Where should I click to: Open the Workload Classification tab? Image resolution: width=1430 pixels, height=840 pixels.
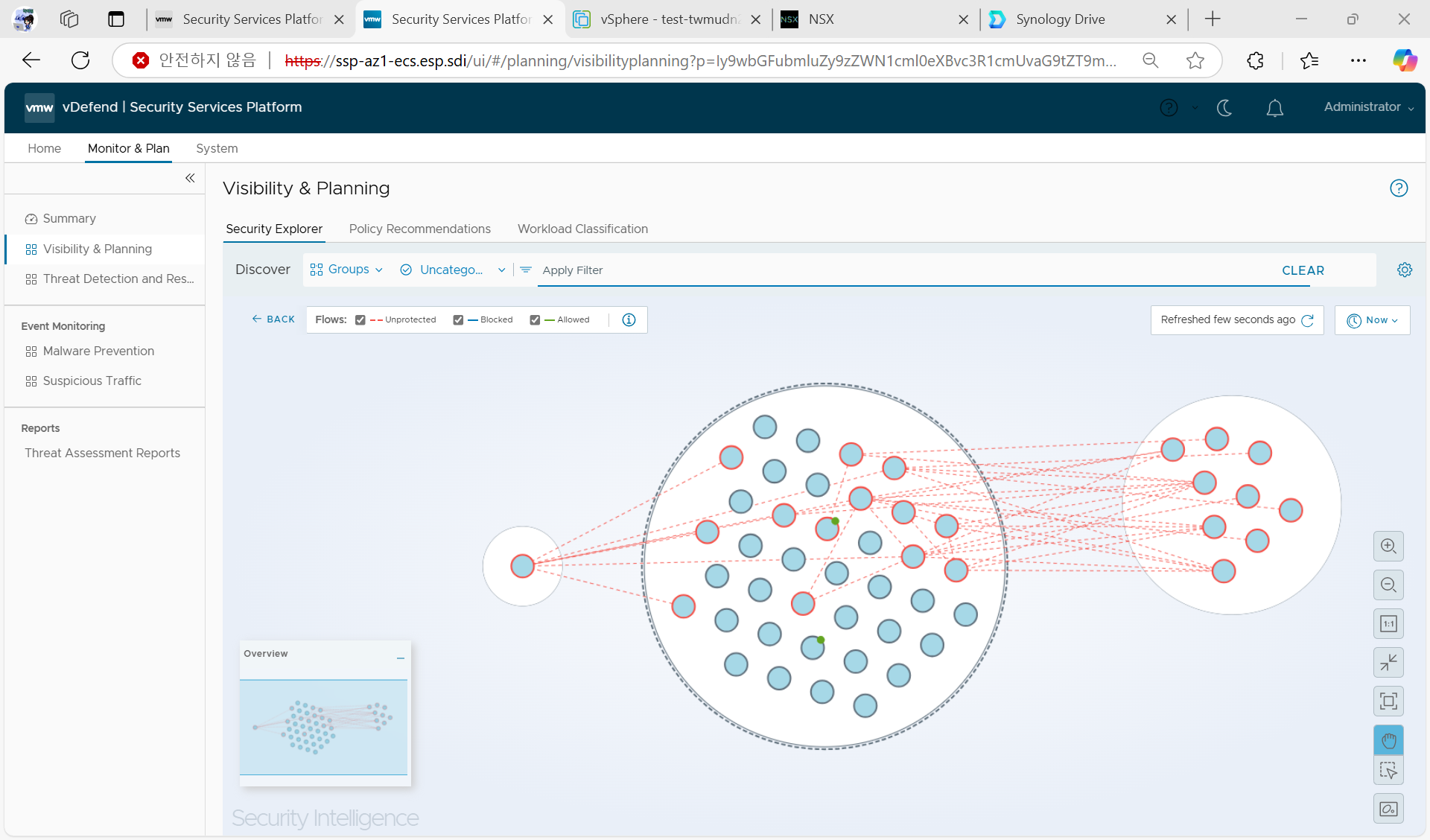point(583,229)
